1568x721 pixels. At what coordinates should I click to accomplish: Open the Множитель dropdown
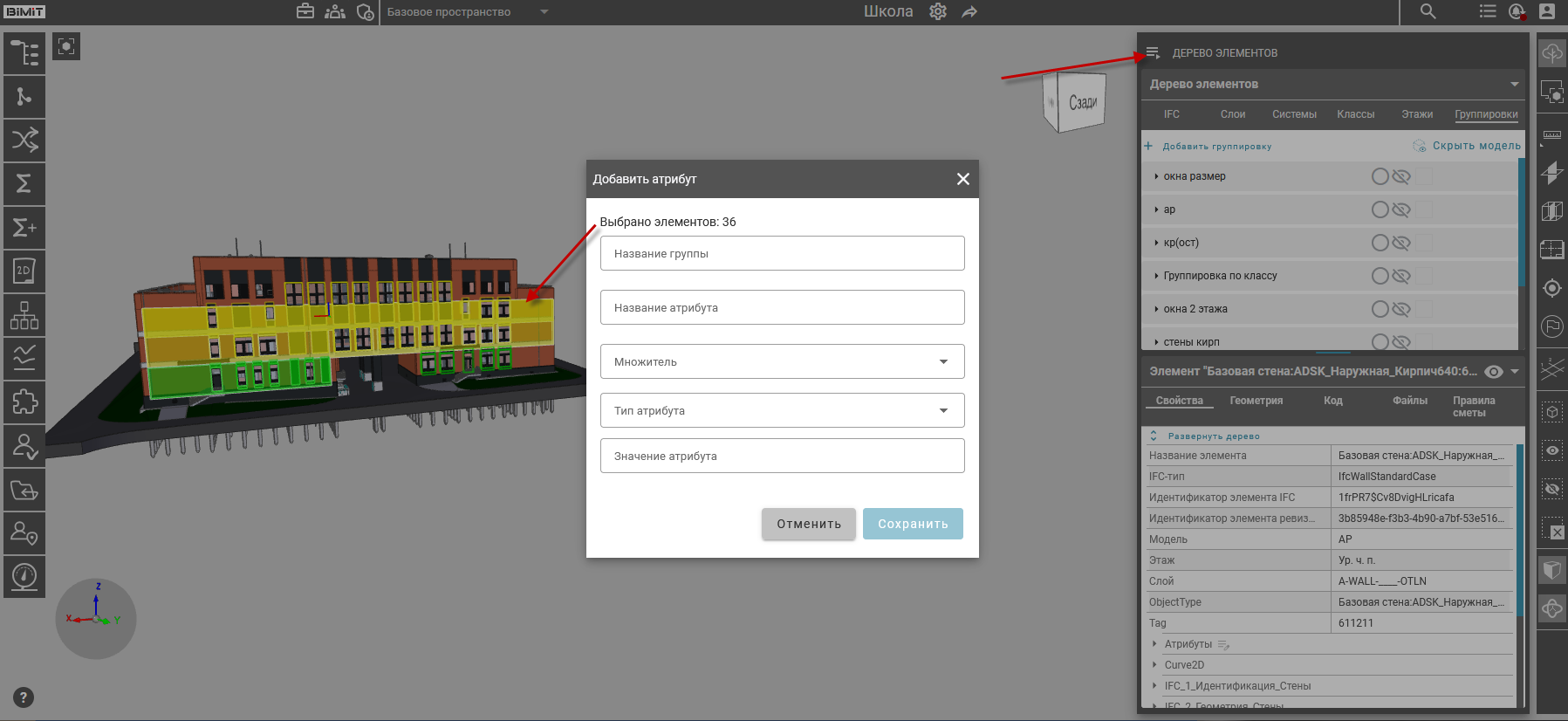point(782,361)
